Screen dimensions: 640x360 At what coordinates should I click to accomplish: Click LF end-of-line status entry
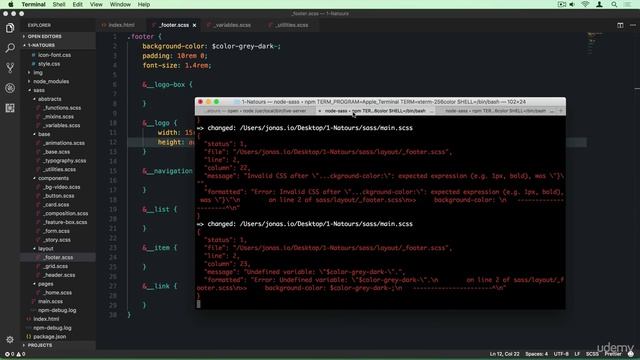tap(577, 354)
